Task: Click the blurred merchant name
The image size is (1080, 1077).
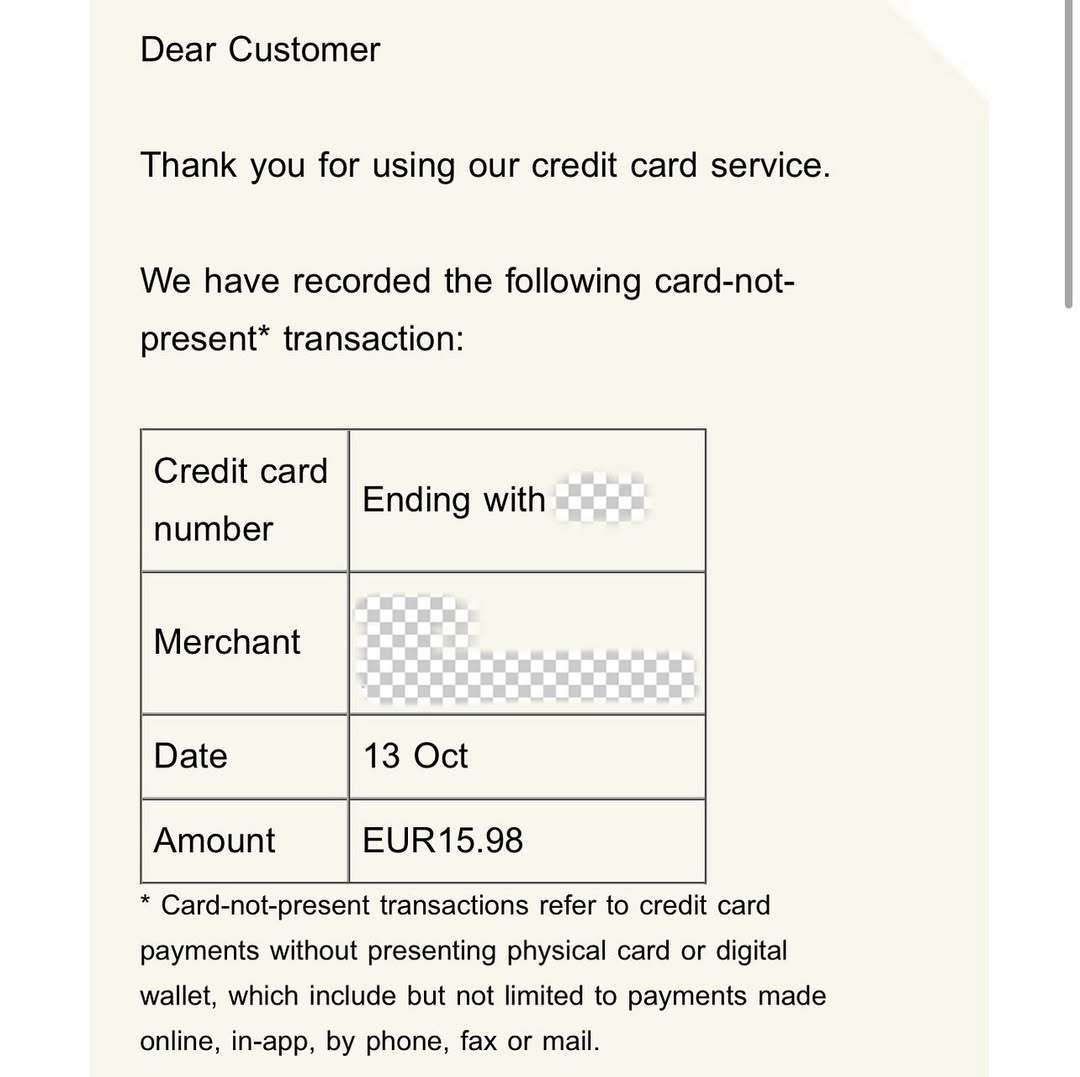Action: (527, 652)
